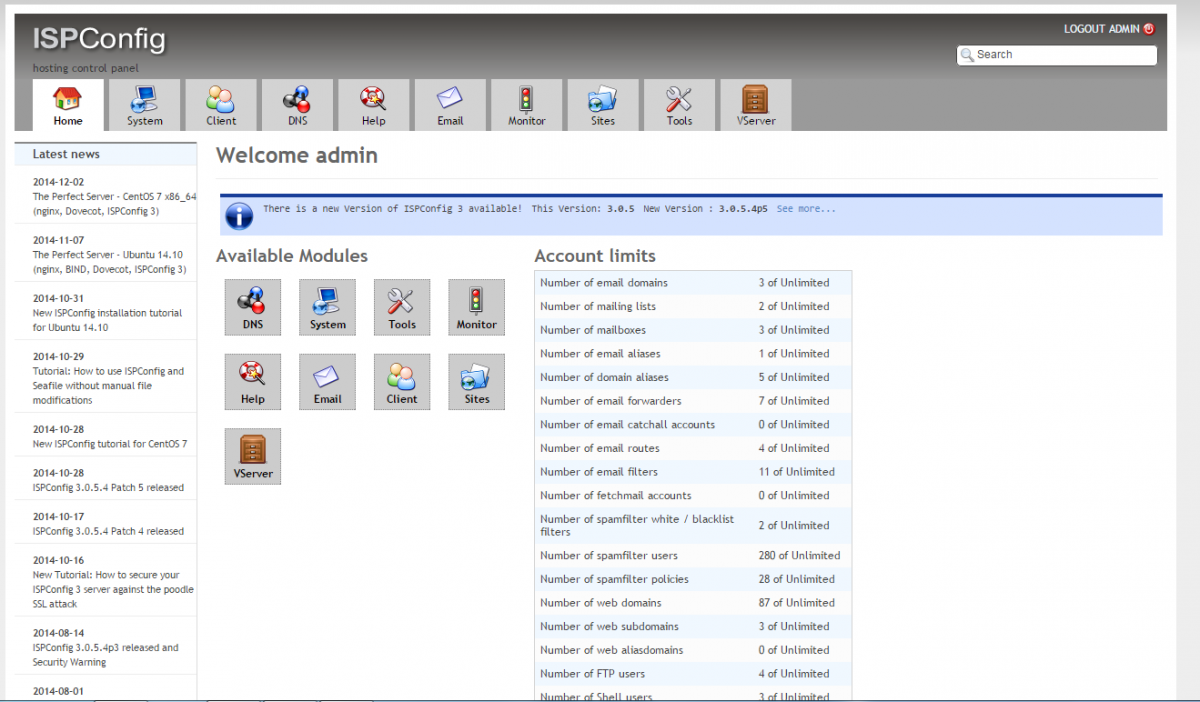Select the Number of email domains row
The height and width of the screenshot is (702, 1200).
tap(693, 283)
